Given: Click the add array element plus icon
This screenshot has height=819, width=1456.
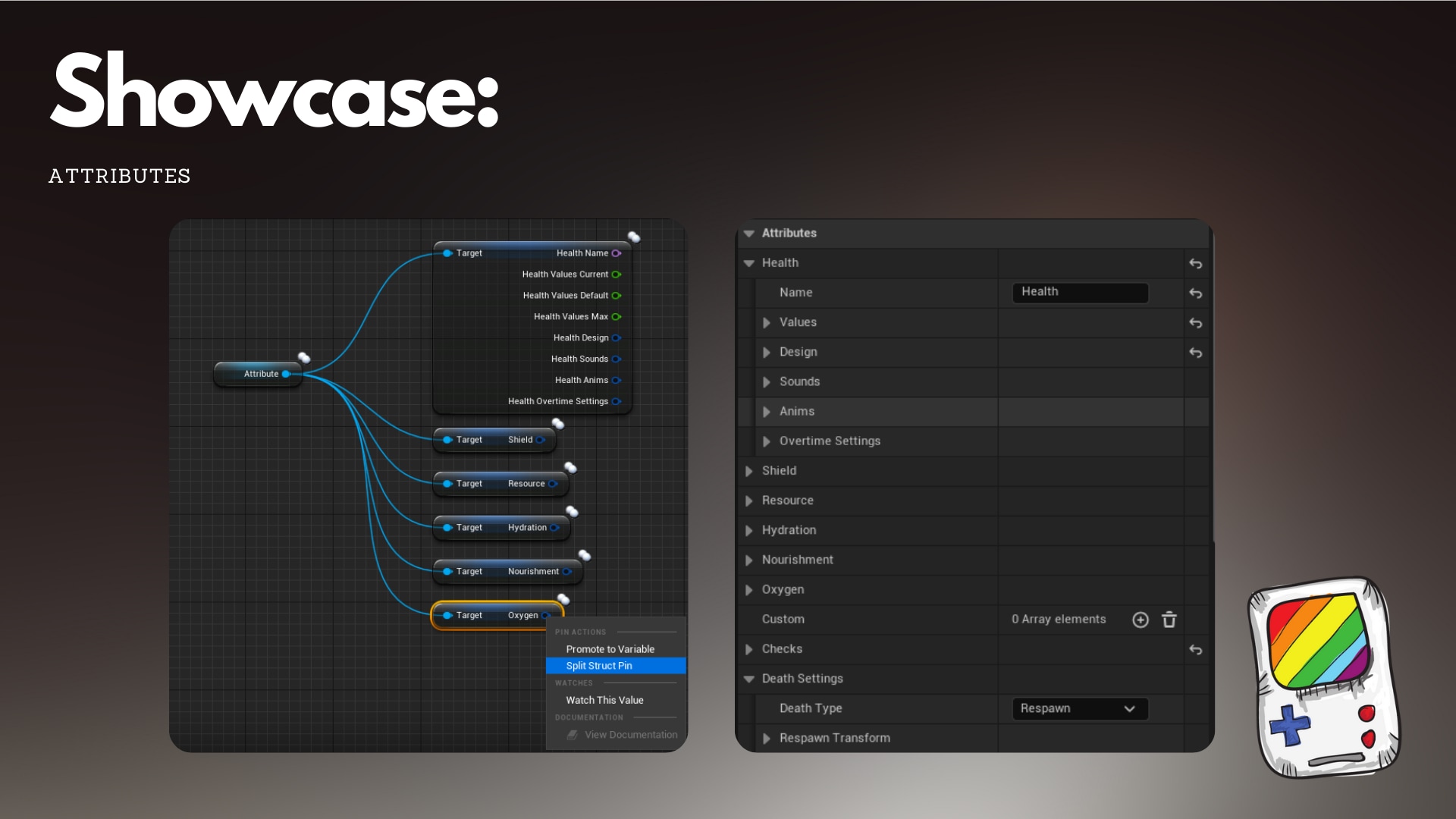Looking at the screenshot, I should coord(1140,620).
